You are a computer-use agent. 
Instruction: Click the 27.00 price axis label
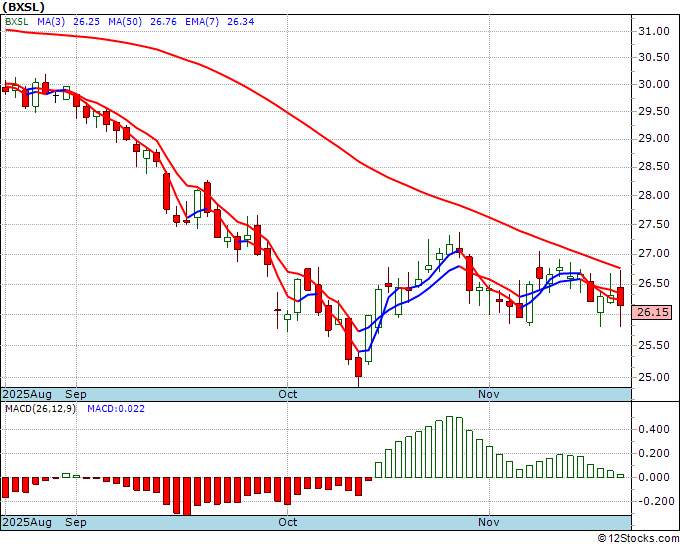click(x=654, y=254)
